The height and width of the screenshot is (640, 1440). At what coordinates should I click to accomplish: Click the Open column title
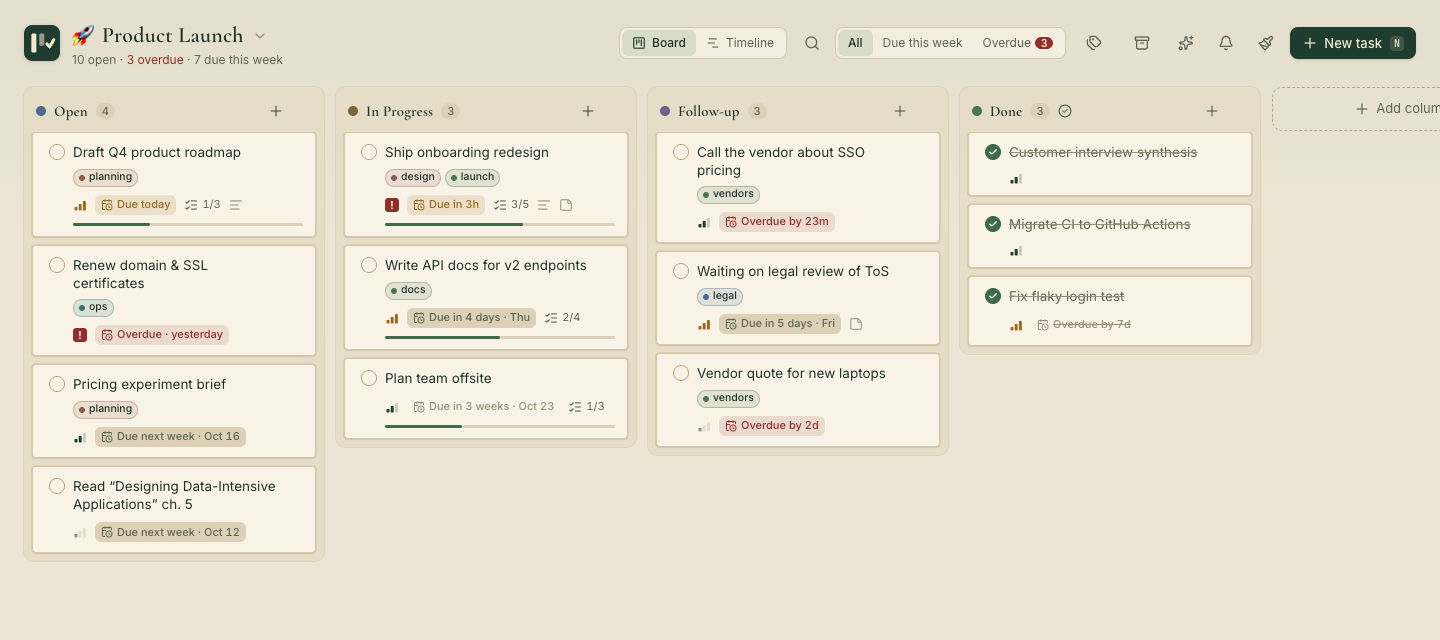point(71,111)
